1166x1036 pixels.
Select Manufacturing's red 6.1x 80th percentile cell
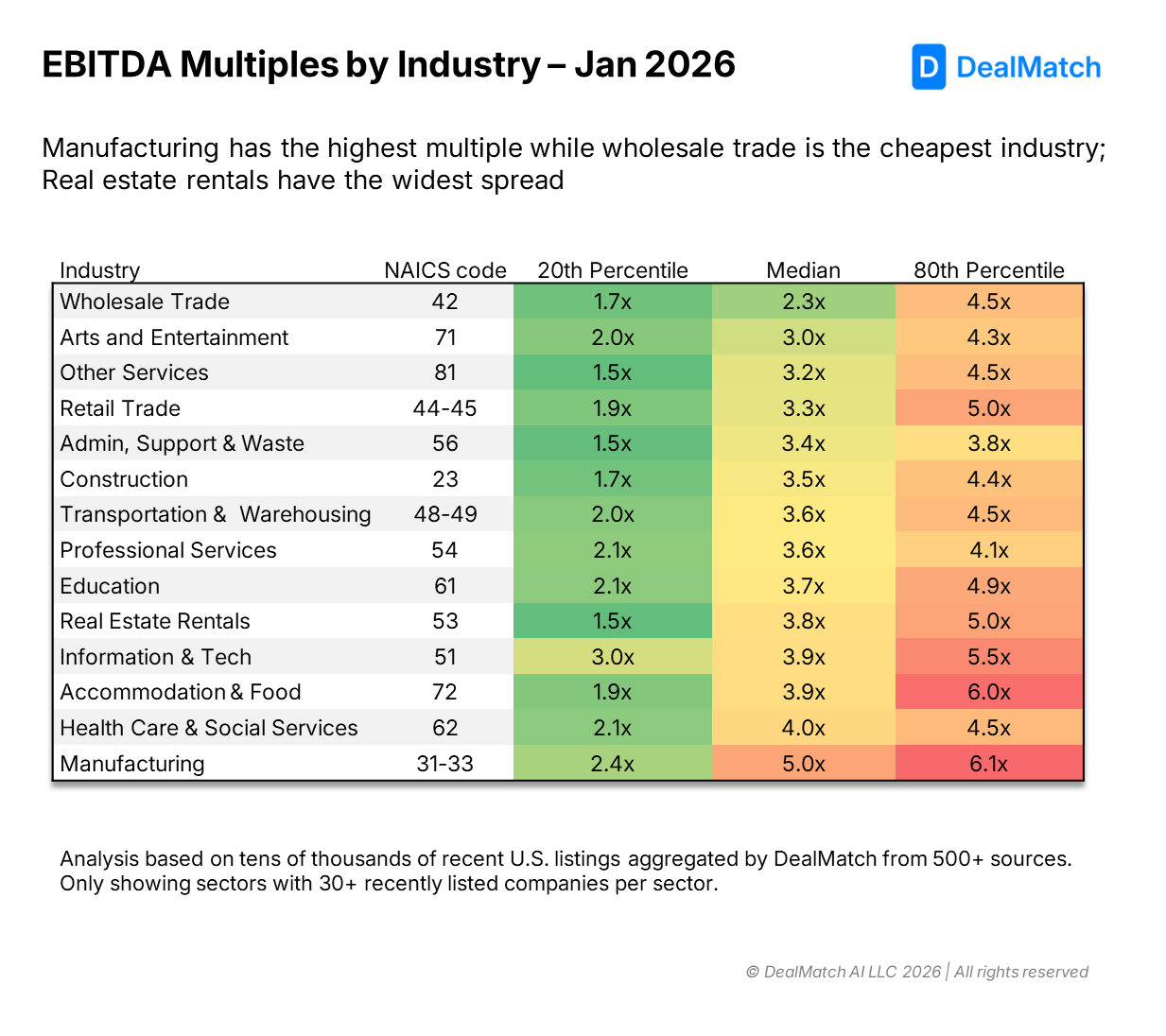(988, 764)
